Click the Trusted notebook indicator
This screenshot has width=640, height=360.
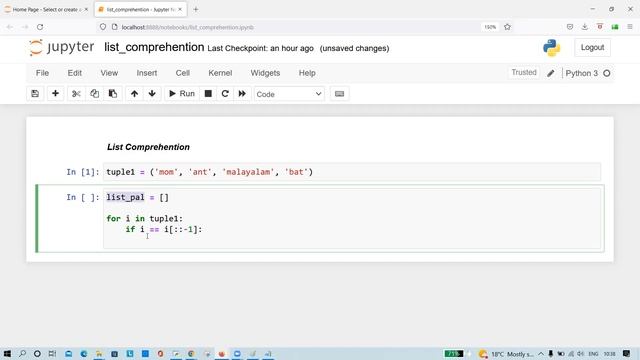click(524, 73)
